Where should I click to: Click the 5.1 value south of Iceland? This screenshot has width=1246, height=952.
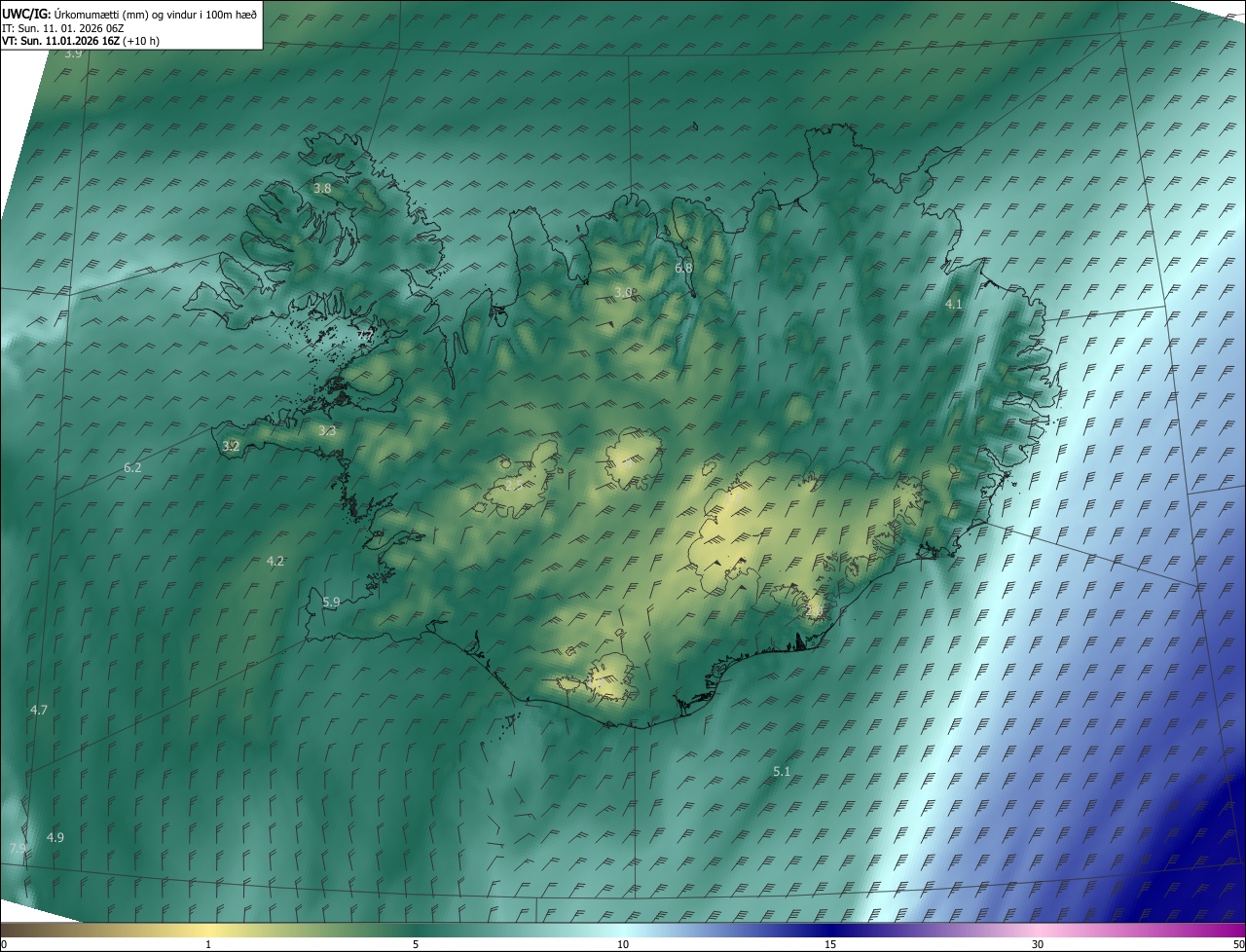pyautogui.click(x=782, y=772)
